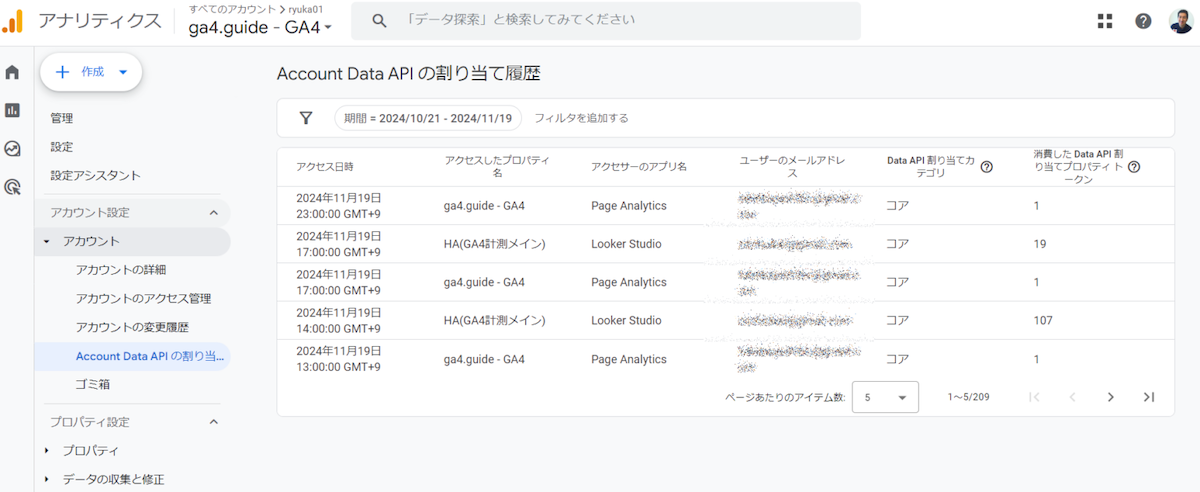
Task: Open 設定アシスタント in the sidebar
Action: 95,176
